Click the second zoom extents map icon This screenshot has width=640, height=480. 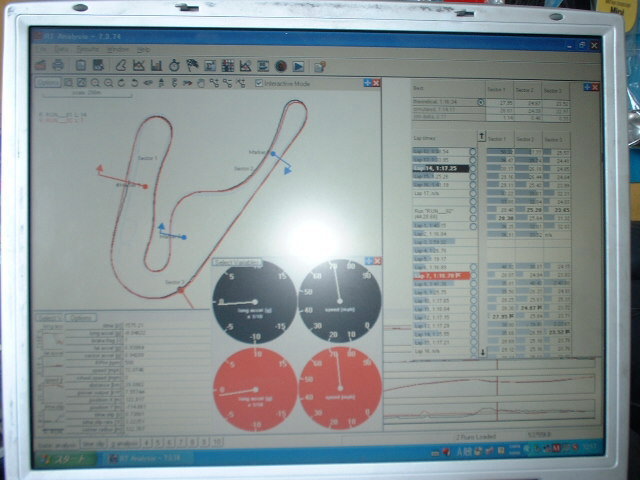click(82, 83)
